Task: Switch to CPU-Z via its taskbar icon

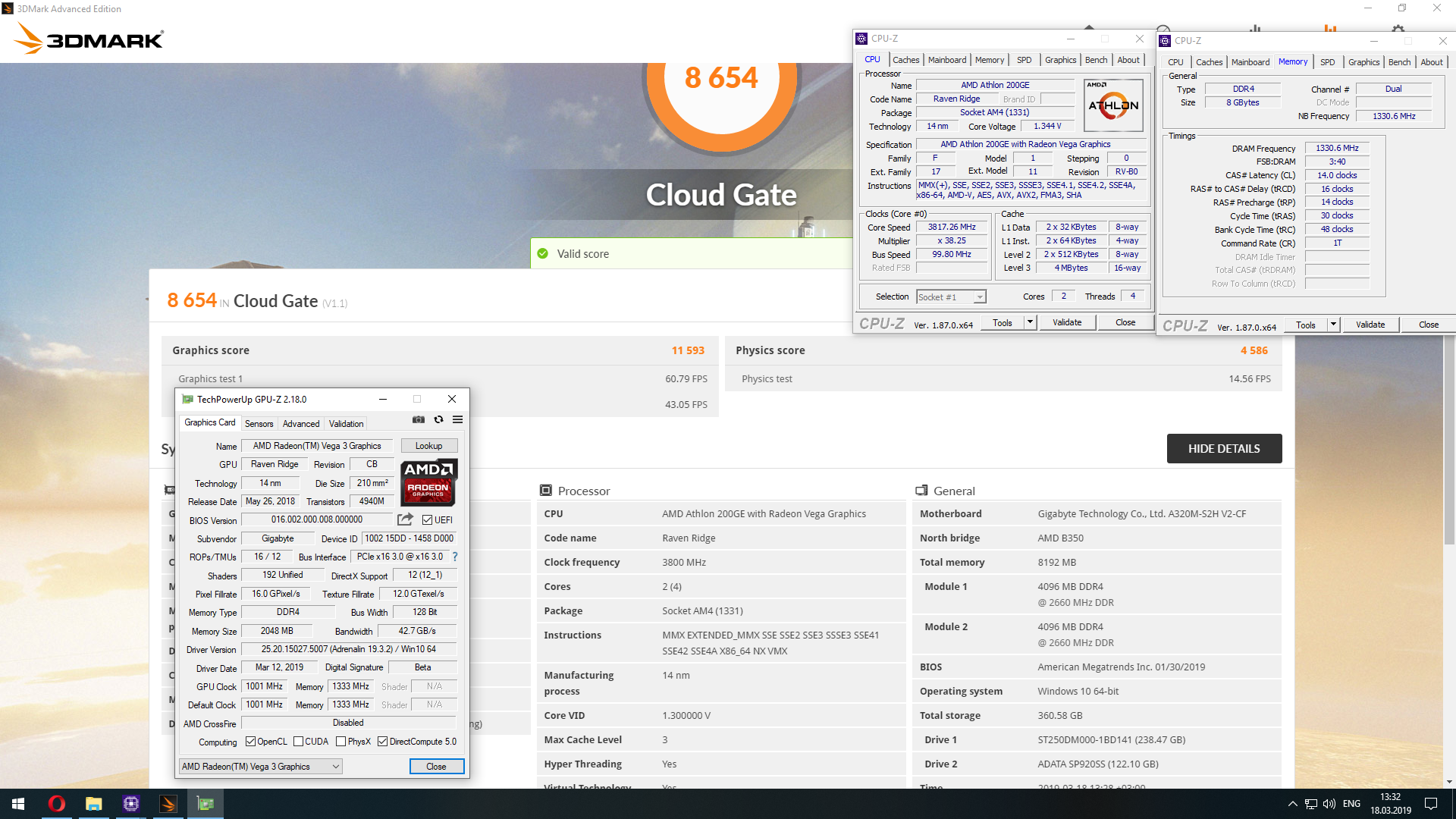Action: point(131,804)
